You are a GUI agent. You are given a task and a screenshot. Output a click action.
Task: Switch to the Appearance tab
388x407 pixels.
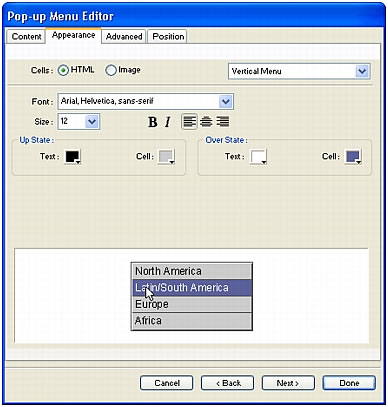point(73,35)
